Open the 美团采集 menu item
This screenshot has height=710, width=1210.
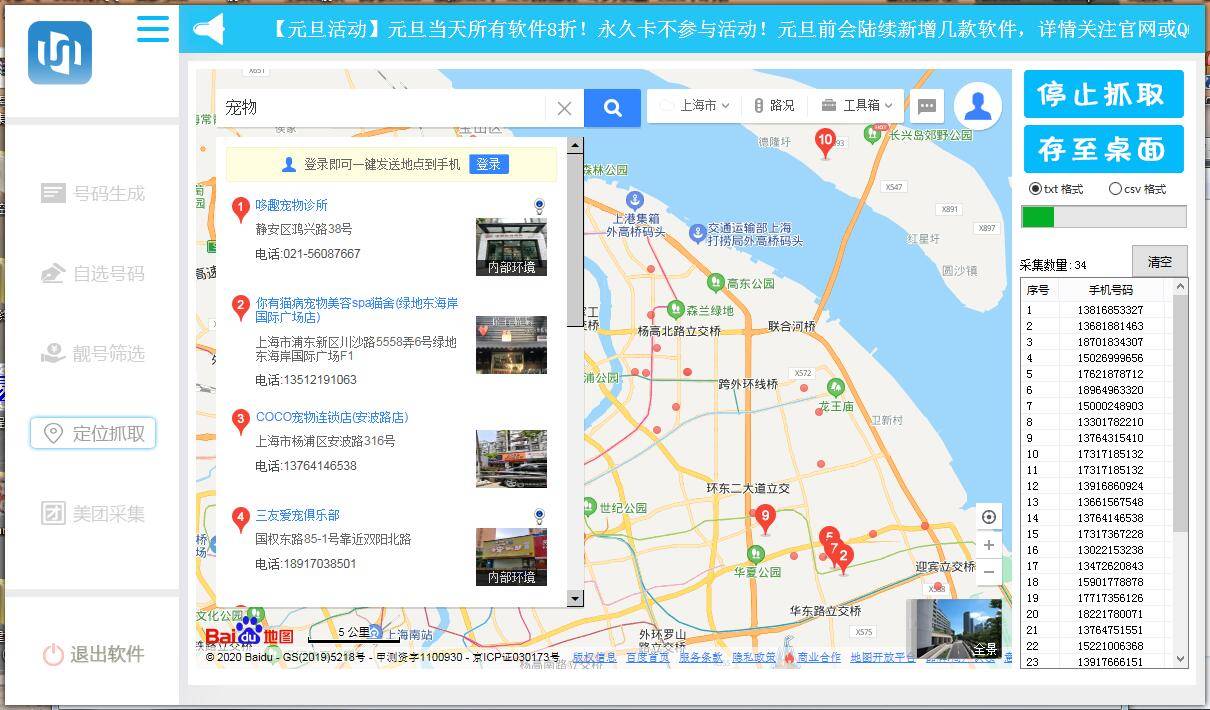tap(93, 513)
